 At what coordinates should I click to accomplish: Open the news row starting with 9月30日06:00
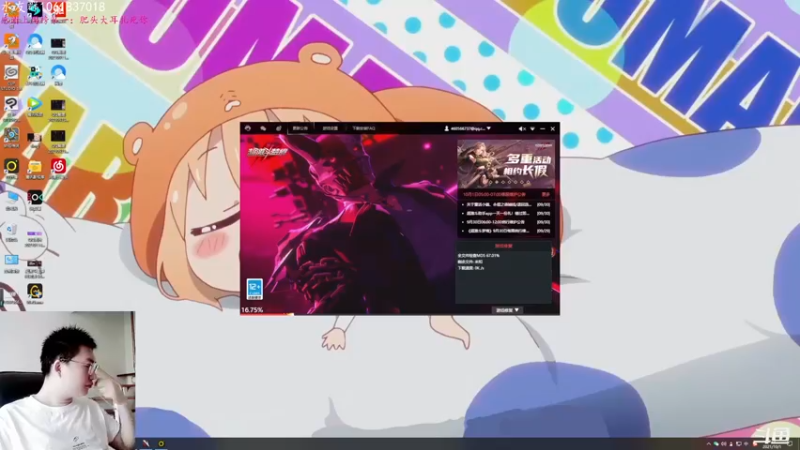(x=506, y=222)
